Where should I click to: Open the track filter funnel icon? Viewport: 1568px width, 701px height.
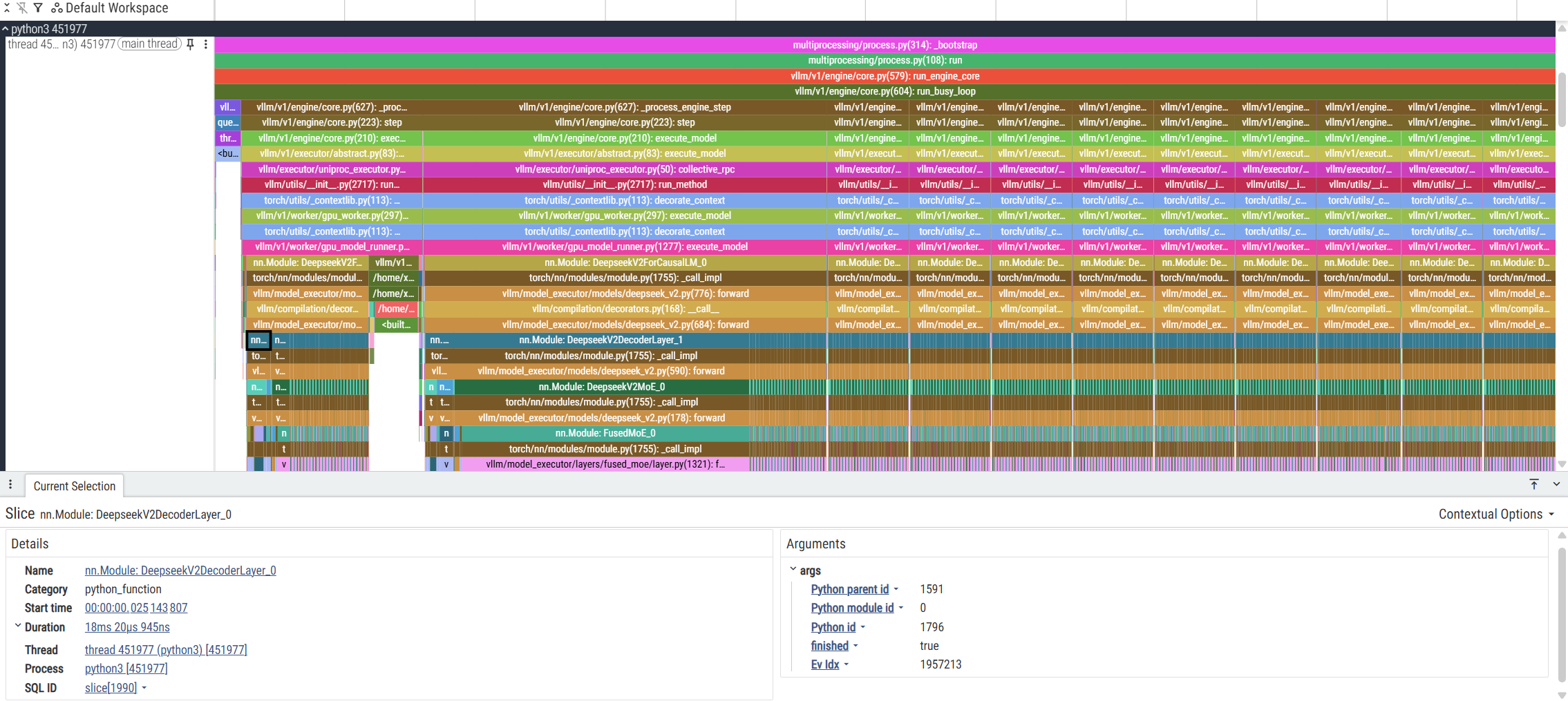click(38, 8)
